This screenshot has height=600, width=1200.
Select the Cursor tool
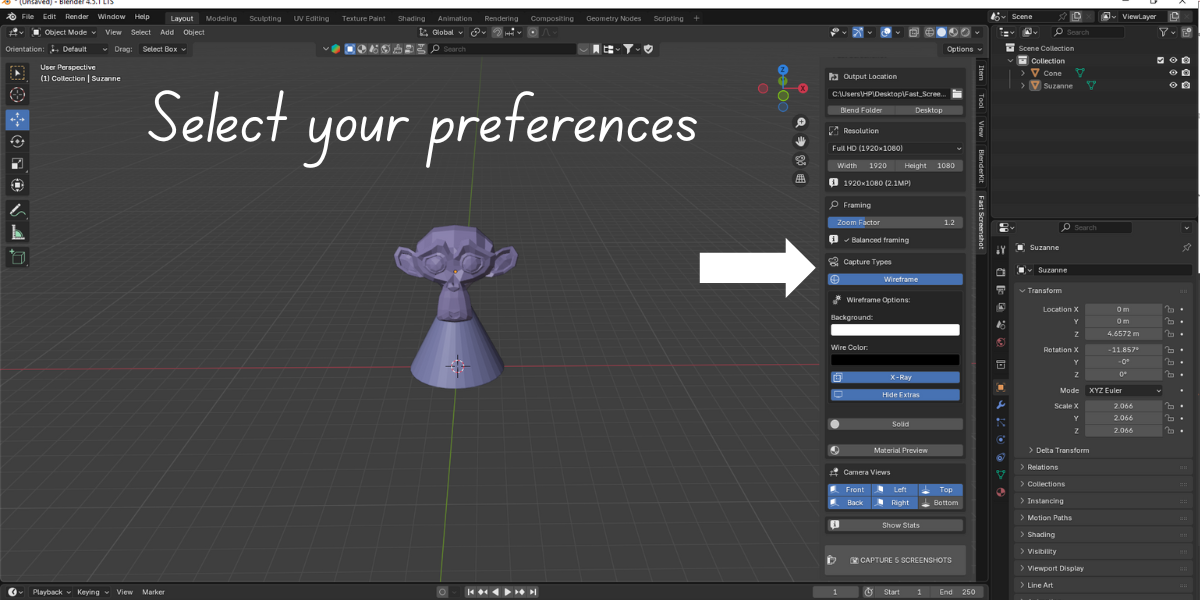tap(18, 95)
